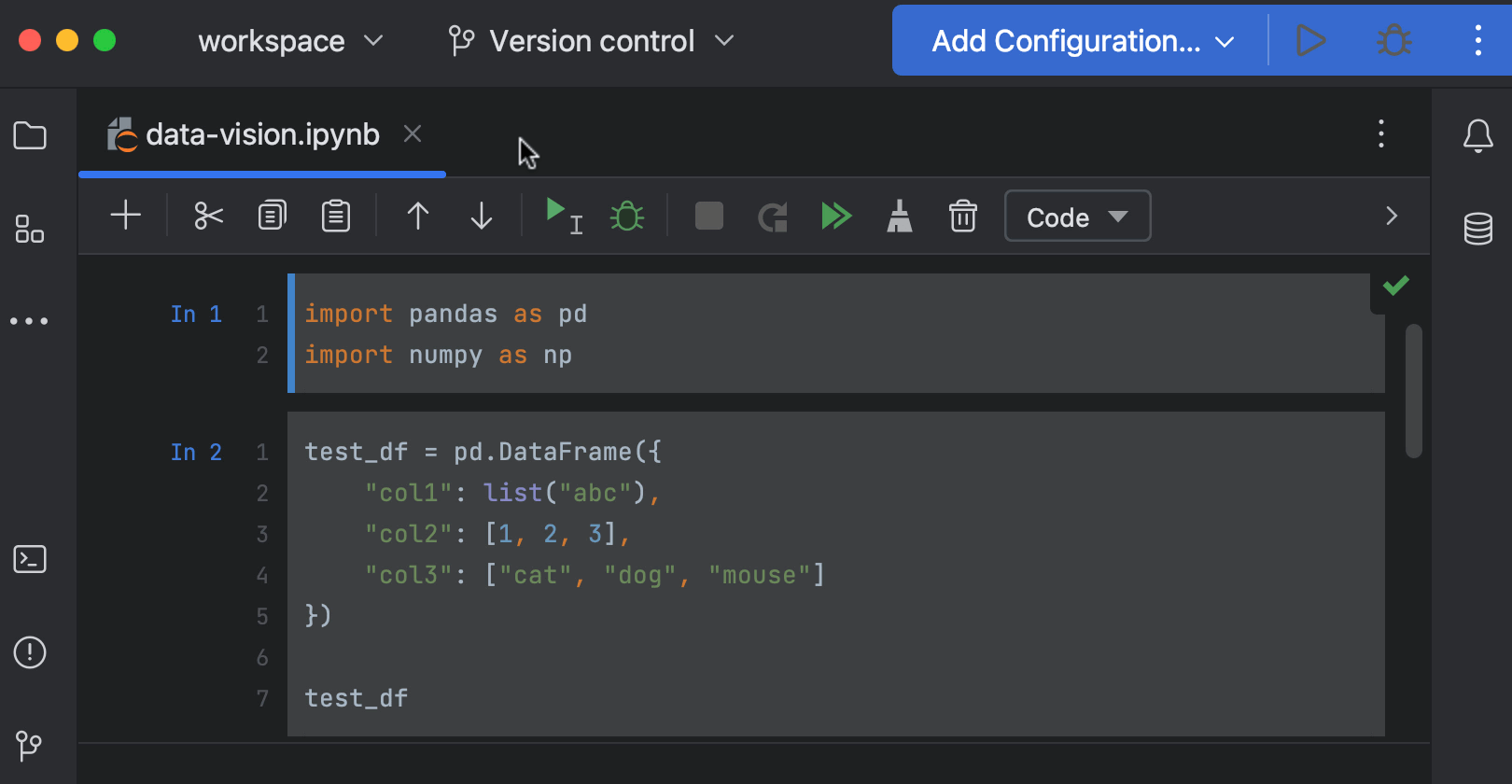The height and width of the screenshot is (784, 1512).
Task: Copy the selected notebook cell
Action: tap(272, 216)
